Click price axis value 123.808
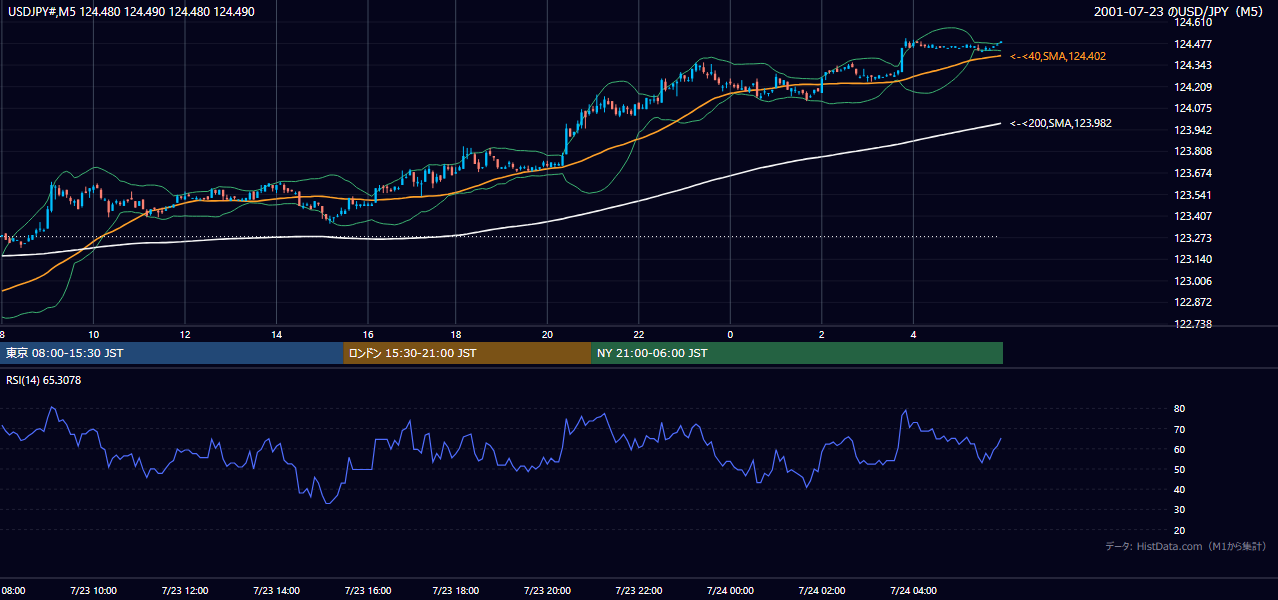This screenshot has width=1278, height=600. (1193, 152)
